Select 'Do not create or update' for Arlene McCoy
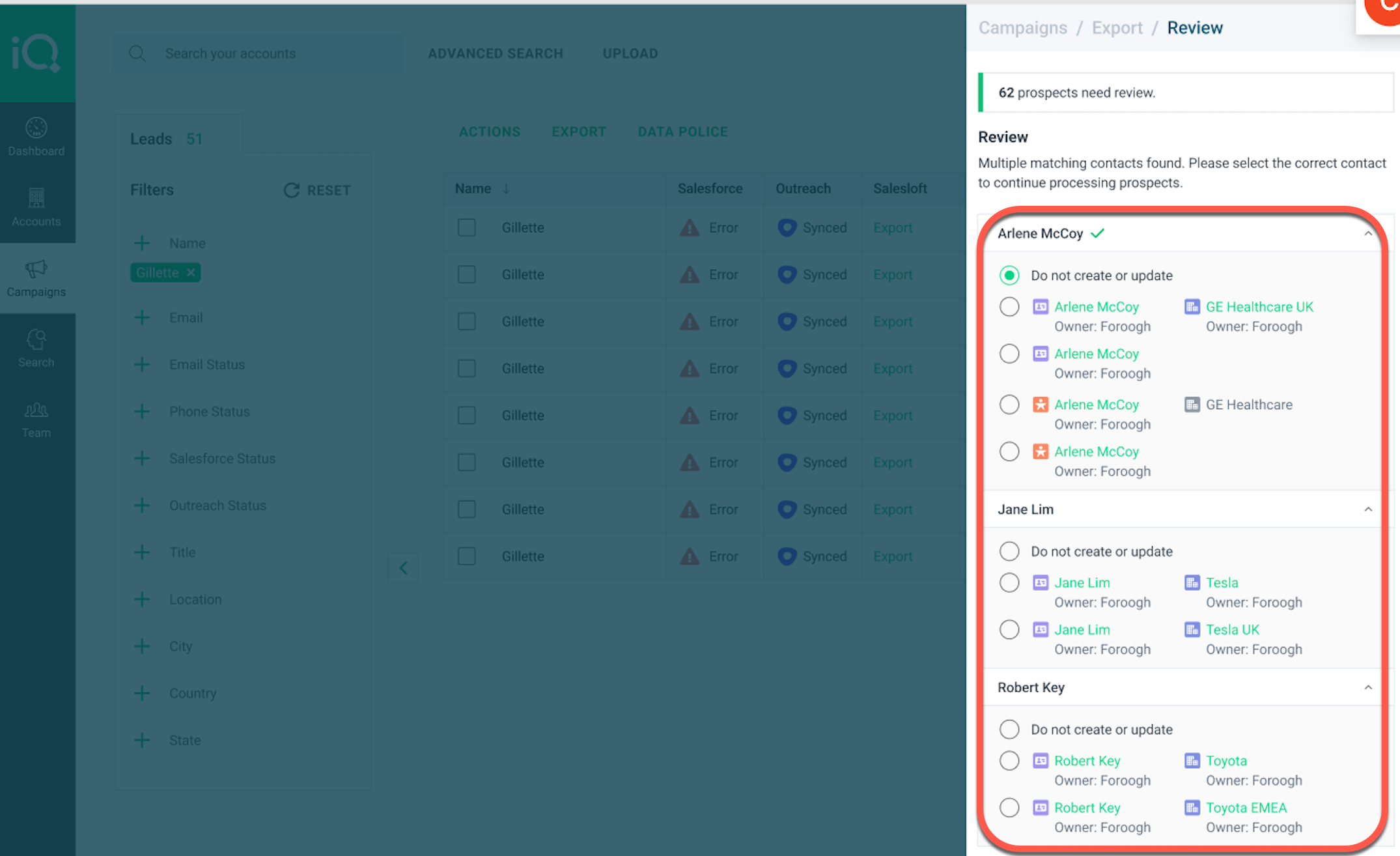 click(1009, 275)
